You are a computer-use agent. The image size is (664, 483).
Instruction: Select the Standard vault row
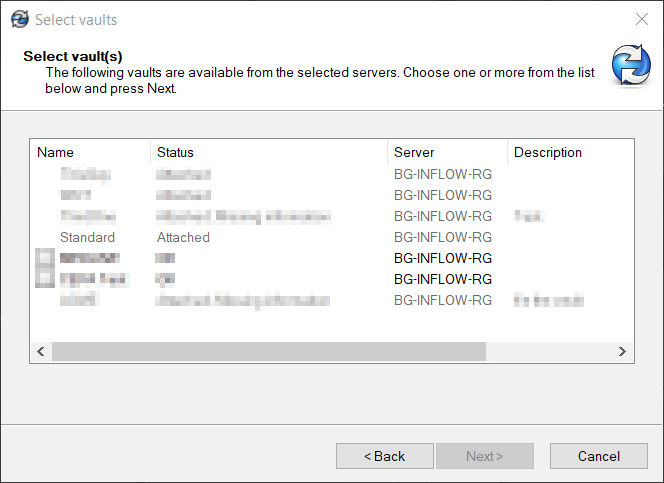(332, 237)
